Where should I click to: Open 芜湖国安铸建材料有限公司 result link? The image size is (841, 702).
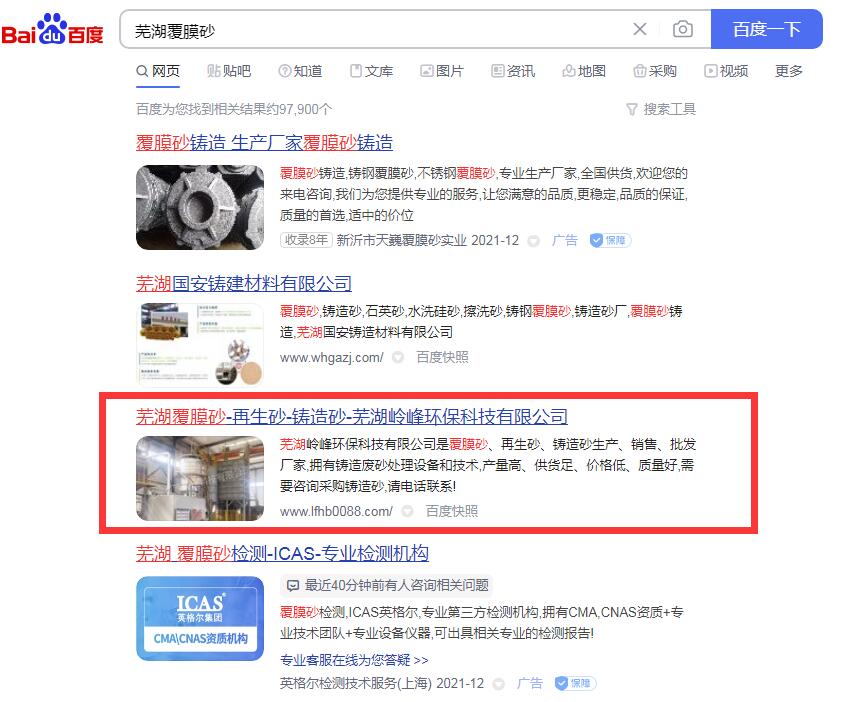coord(244,283)
